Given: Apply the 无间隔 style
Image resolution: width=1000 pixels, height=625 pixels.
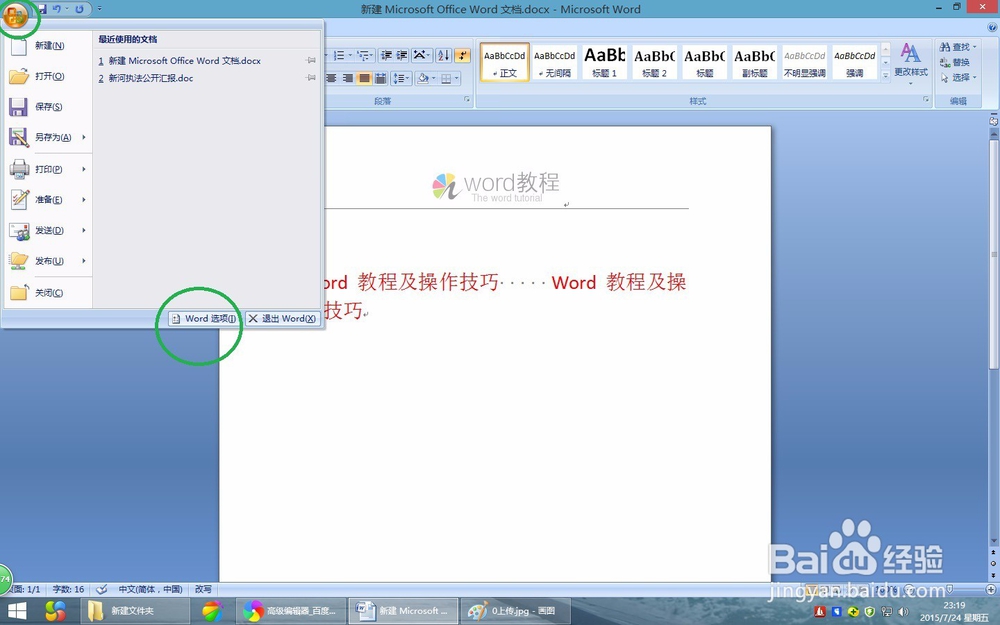Looking at the screenshot, I should point(554,62).
